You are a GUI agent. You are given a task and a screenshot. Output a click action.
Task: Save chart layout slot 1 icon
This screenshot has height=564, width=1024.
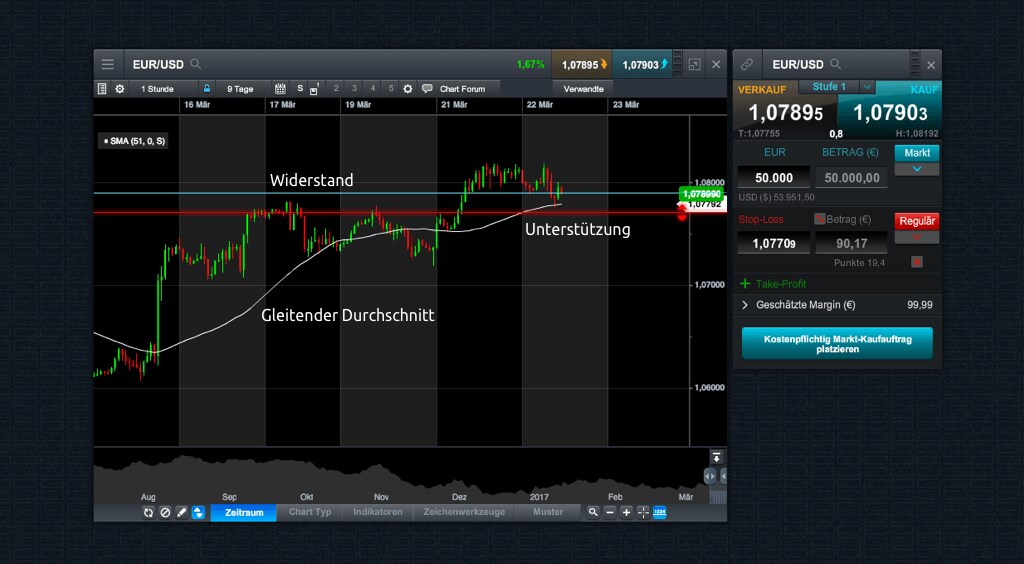314,89
